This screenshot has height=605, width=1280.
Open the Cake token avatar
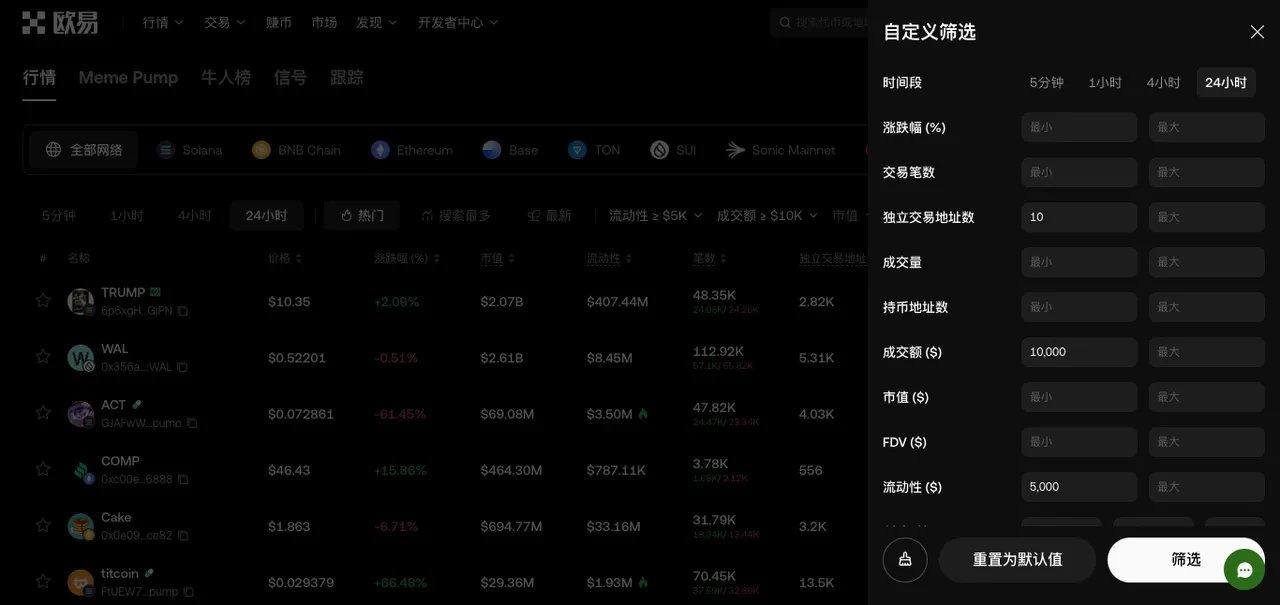[81, 526]
